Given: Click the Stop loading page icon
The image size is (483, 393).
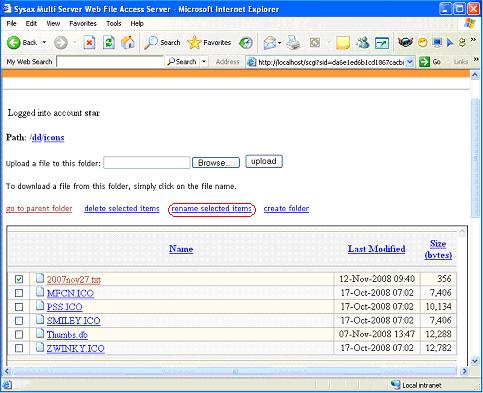Looking at the screenshot, I should coord(89,43).
